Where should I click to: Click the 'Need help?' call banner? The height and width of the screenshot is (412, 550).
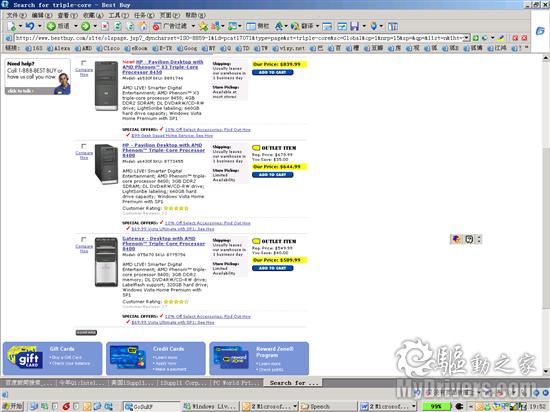pyautogui.click(x=38, y=77)
